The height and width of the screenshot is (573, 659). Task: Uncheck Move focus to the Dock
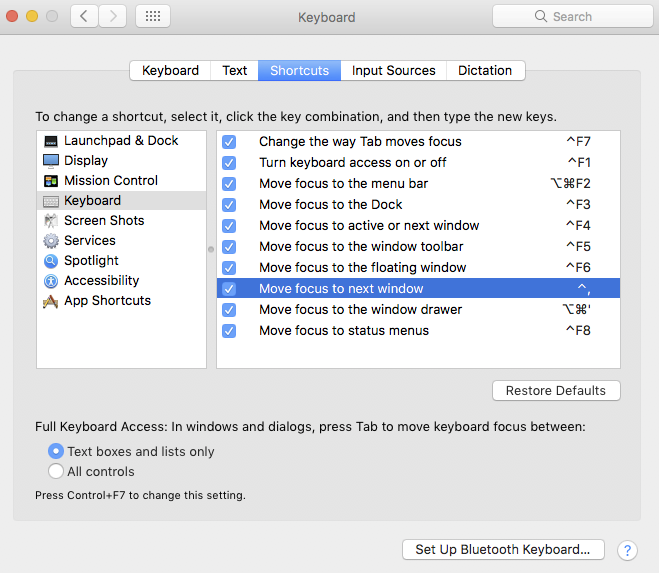coord(229,205)
